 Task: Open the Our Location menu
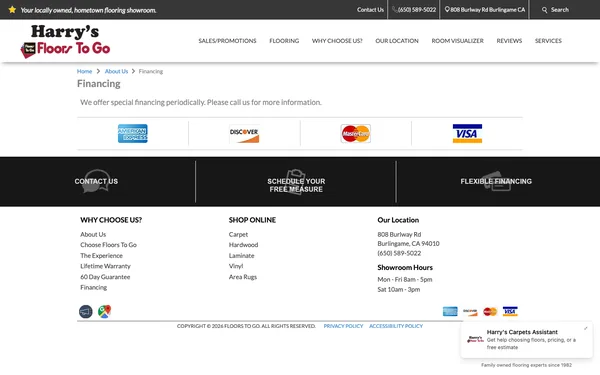pyautogui.click(x=397, y=41)
